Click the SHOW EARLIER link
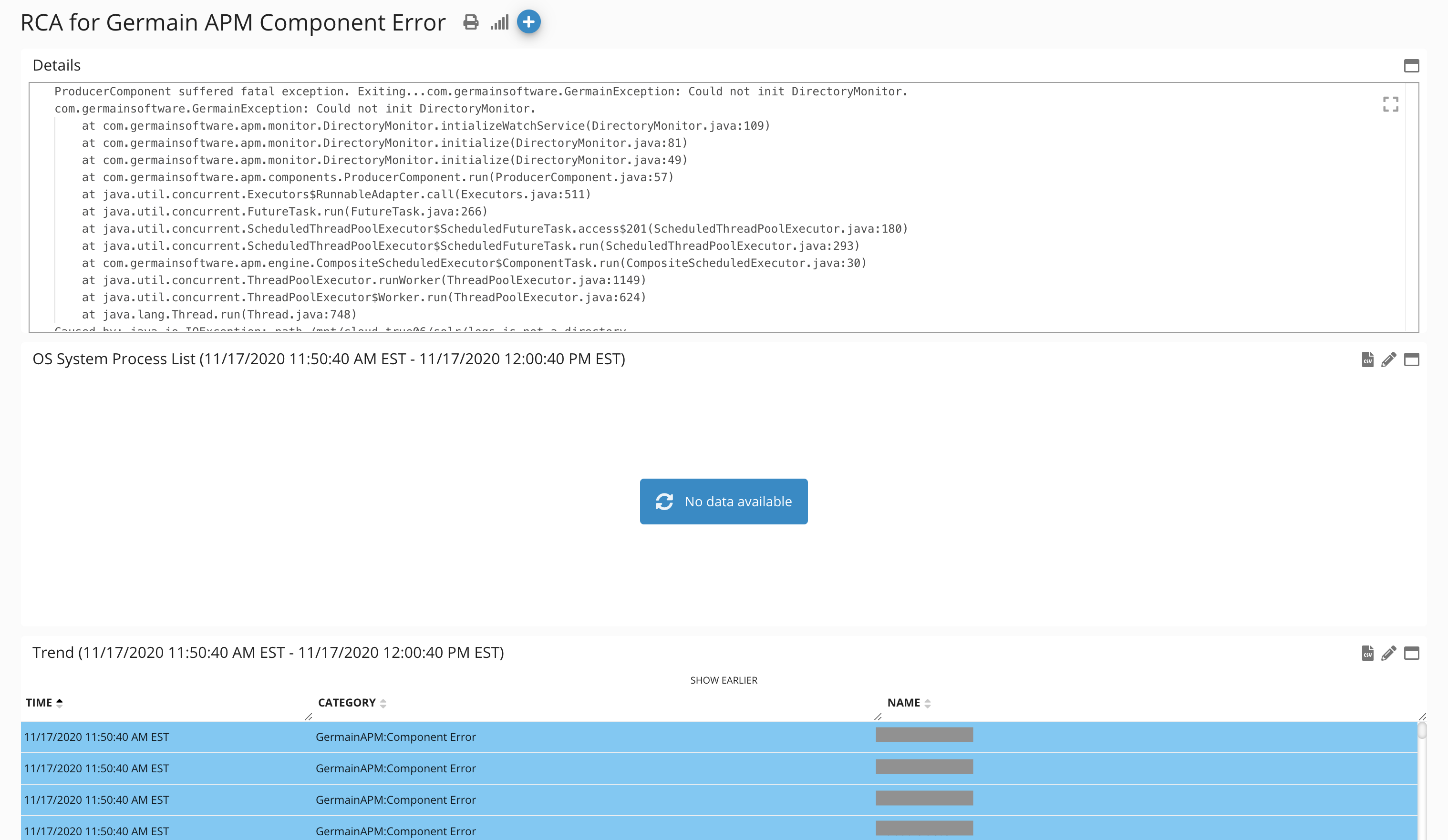The width and height of the screenshot is (1448, 840). tap(724, 680)
